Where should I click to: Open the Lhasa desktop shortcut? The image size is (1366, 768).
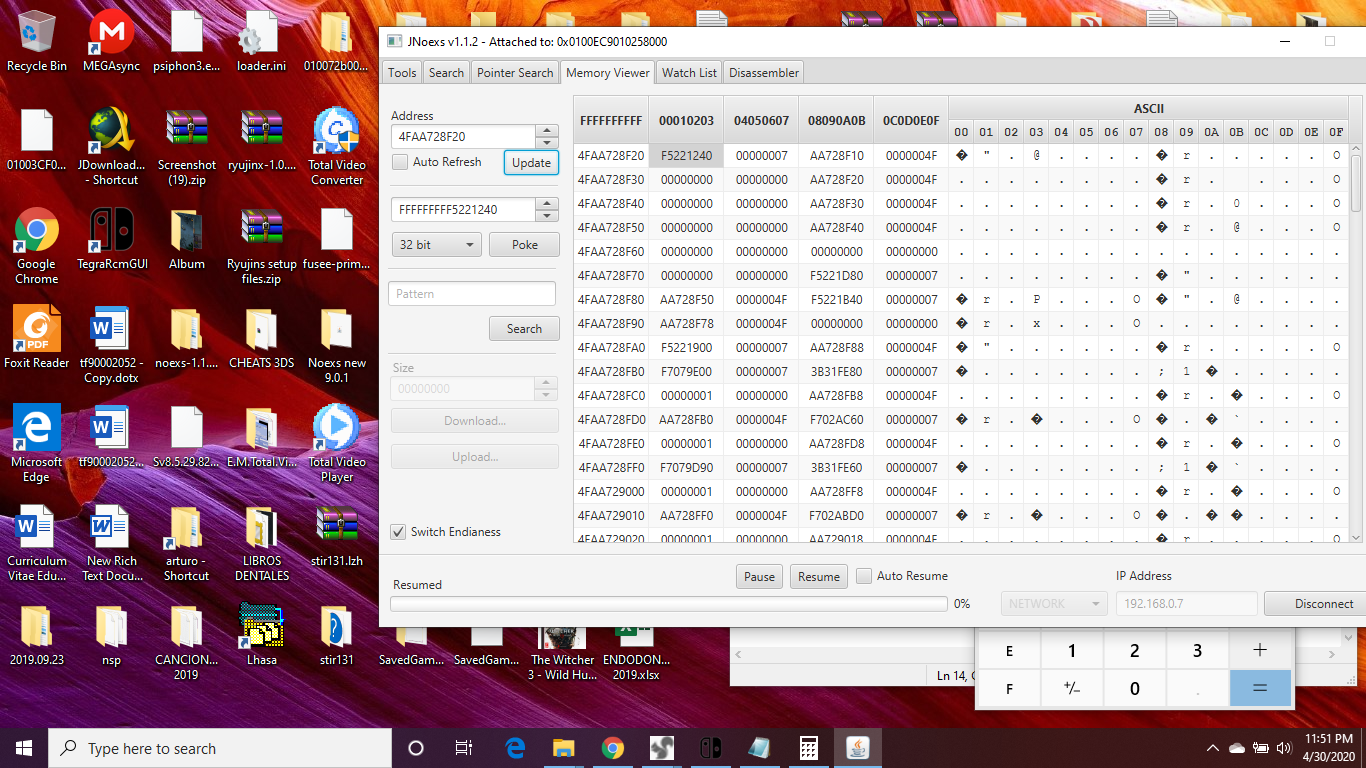point(261,635)
